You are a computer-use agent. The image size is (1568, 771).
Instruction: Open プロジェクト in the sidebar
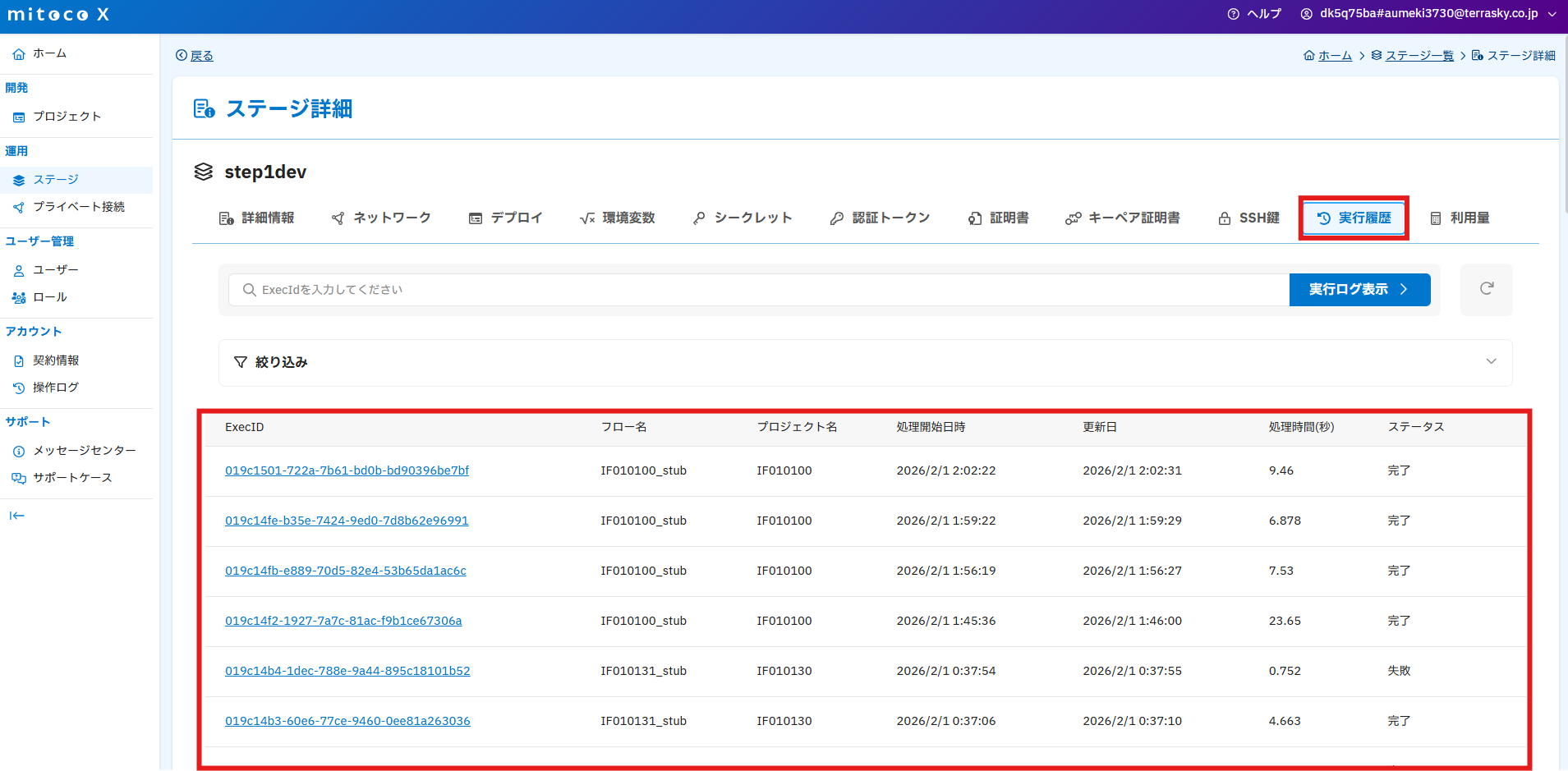click(67, 117)
